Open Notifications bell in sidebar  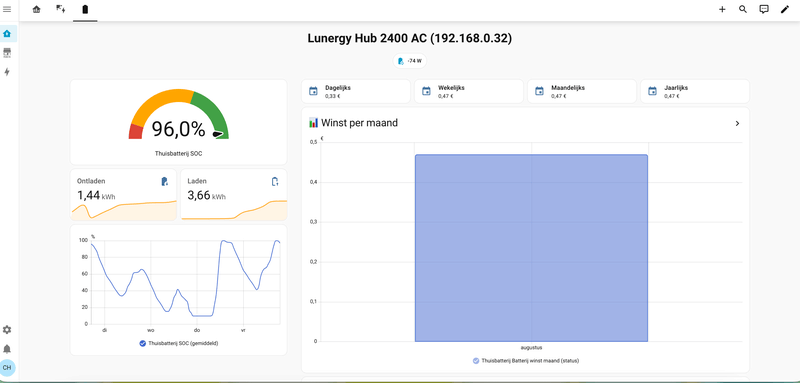7,349
